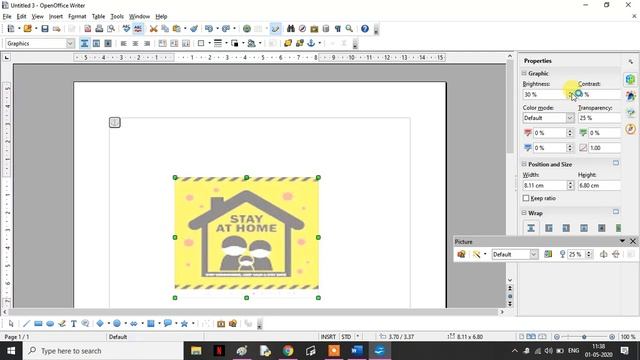The width and height of the screenshot is (640, 360).
Task: Run the Spelling and Grammar check
Action: pyautogui.click(x=127, y=29)
